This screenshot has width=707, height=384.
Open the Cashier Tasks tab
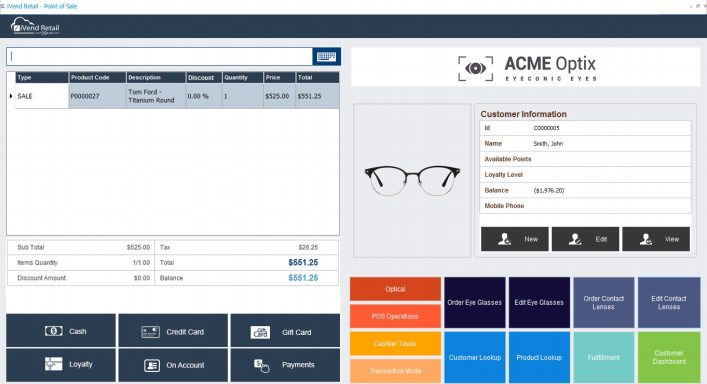[395, 343]
